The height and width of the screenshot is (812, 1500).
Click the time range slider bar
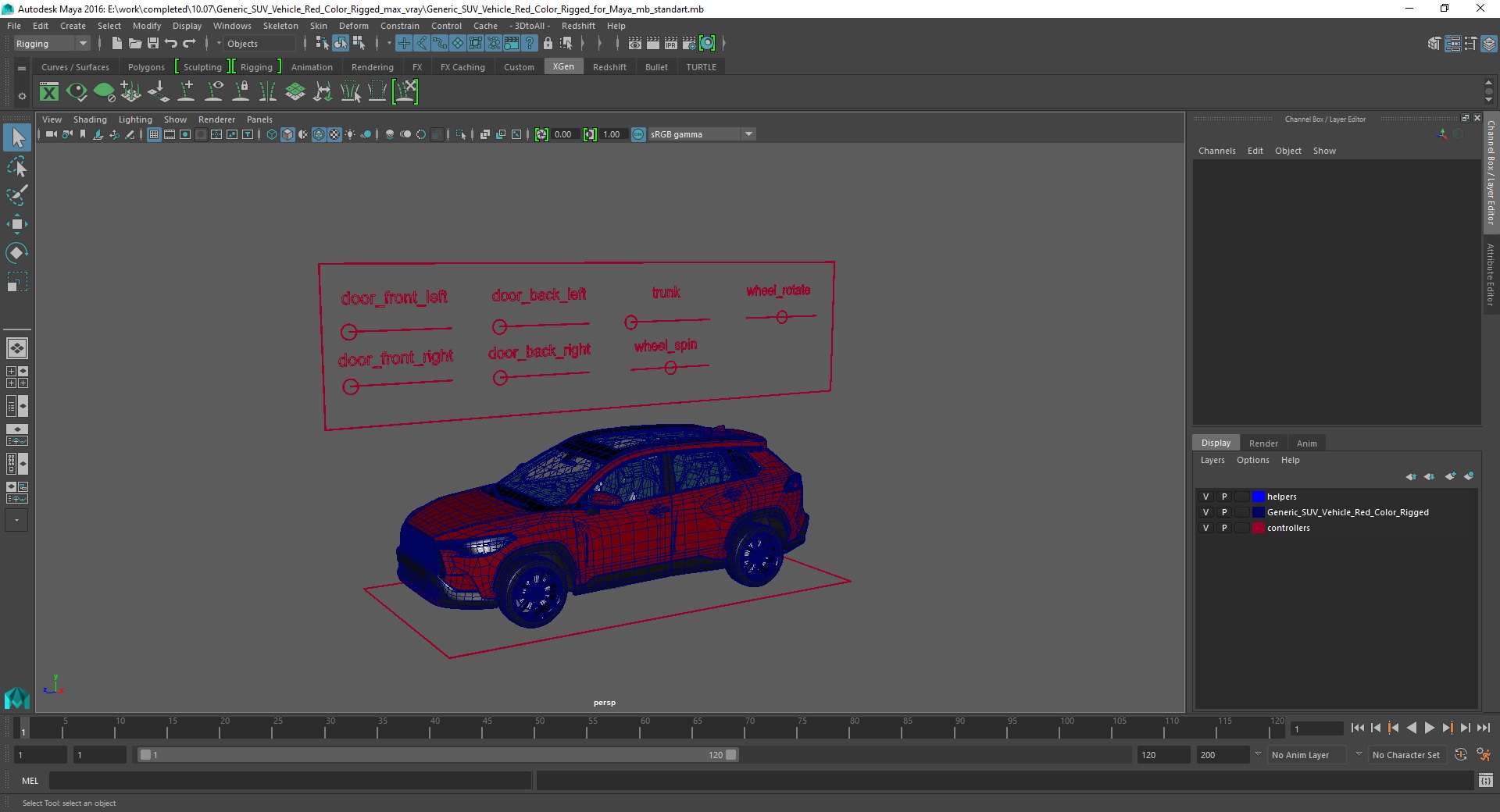click(x=437, y=755)
